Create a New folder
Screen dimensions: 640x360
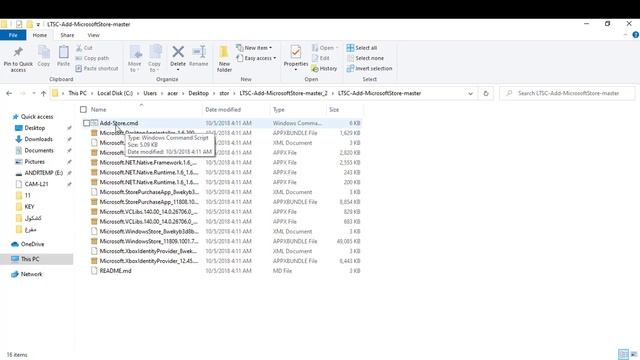click(224, 59)
